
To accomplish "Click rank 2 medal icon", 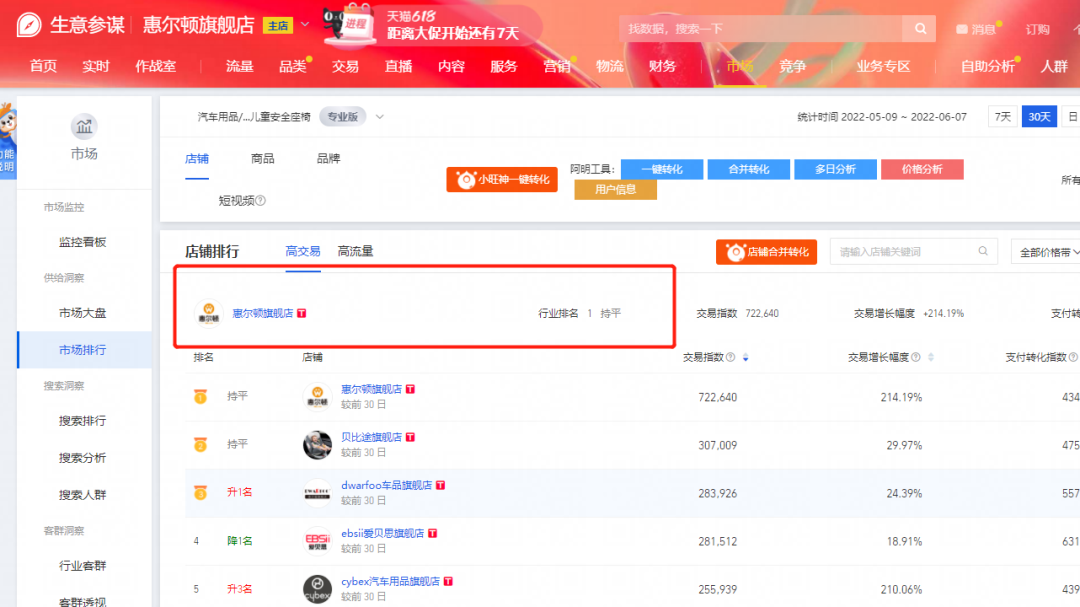I will [x=200, y=445].
